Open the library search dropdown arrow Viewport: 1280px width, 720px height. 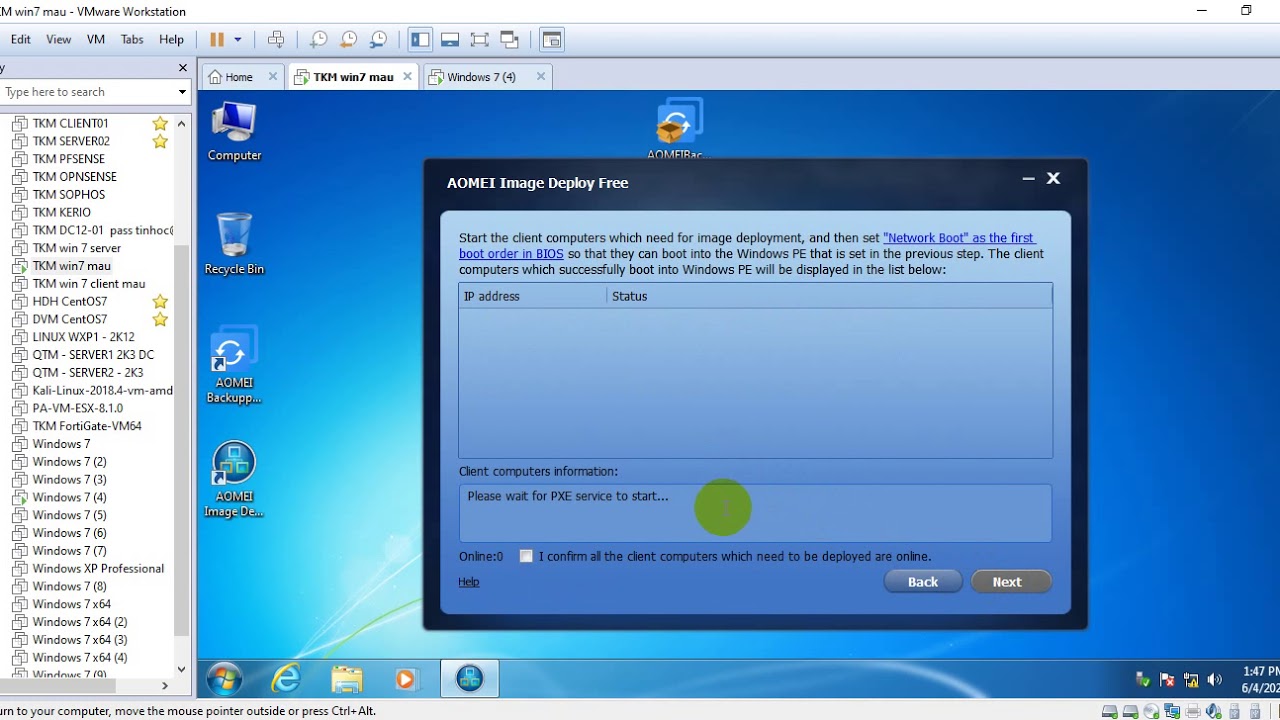(182, 92)
